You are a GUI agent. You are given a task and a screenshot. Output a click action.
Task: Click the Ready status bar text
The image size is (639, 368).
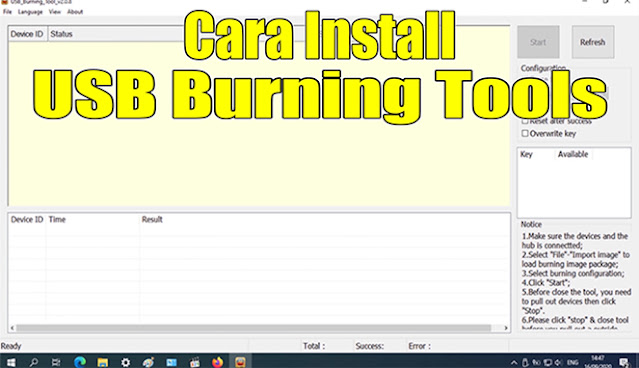(x=11, y=346)
